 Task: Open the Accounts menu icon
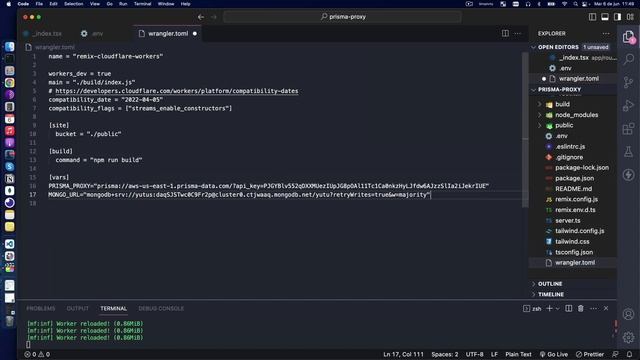tap(629, 314)
